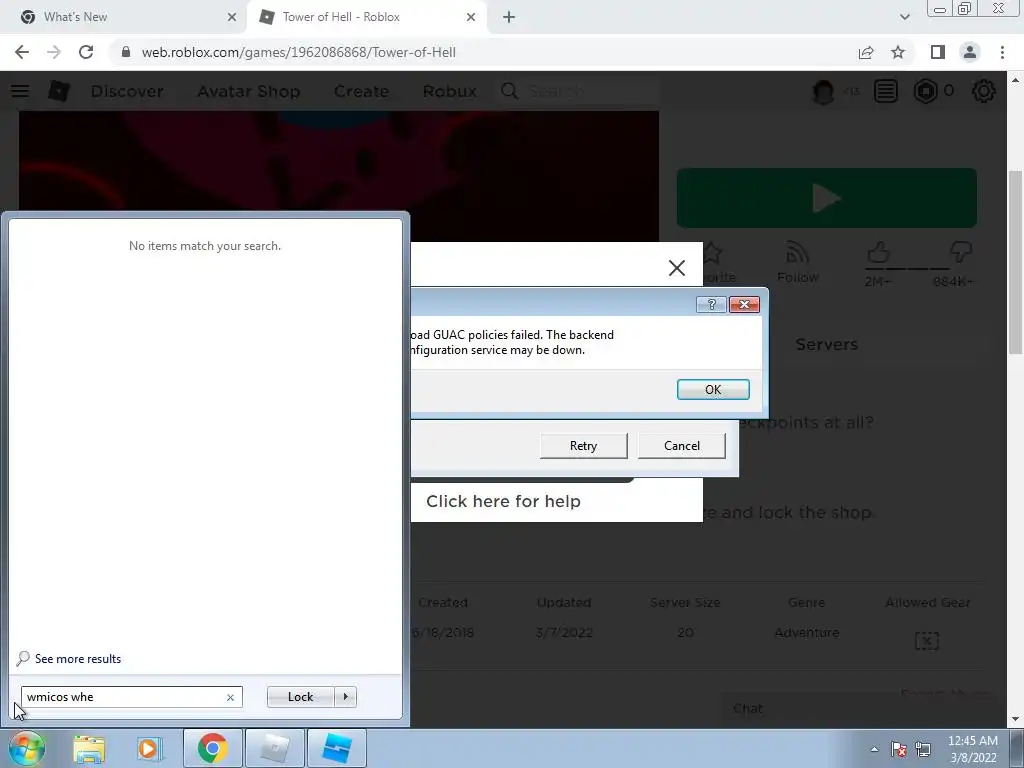Open the blue Roblox Studio taskbar icon
Viewport: 1024px width, 768px height.
click(336, 748)
